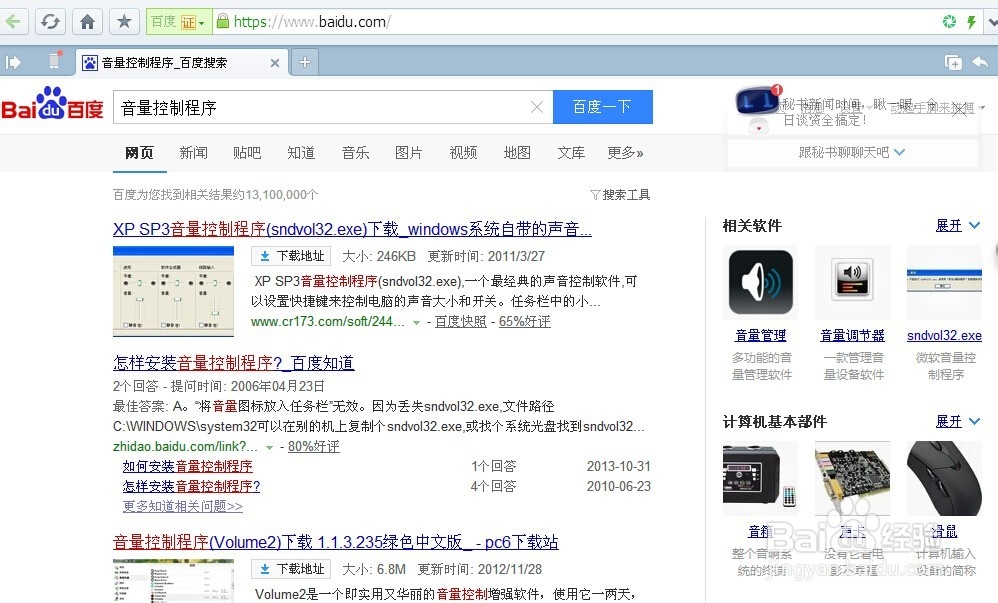Switch to the 文库 tab
998x603 pixels.
tap(571, 153)
